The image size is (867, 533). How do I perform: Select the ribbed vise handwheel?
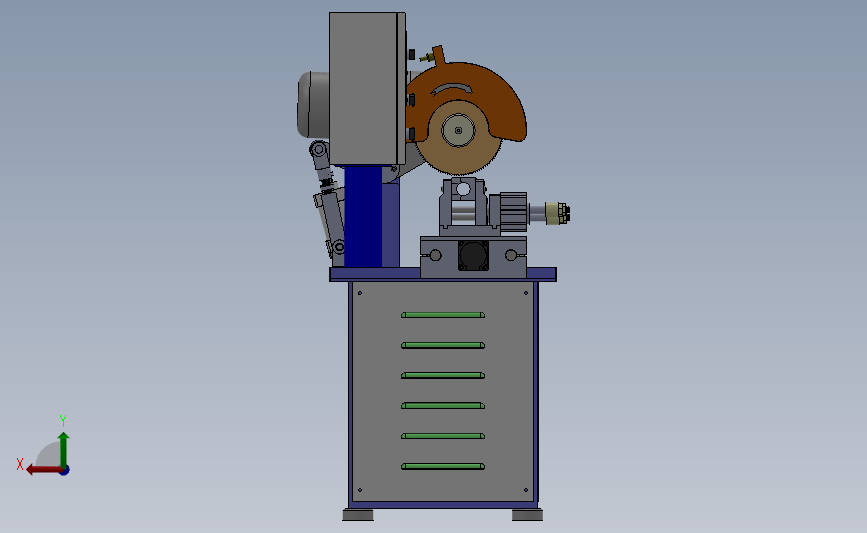coord(513,212)
